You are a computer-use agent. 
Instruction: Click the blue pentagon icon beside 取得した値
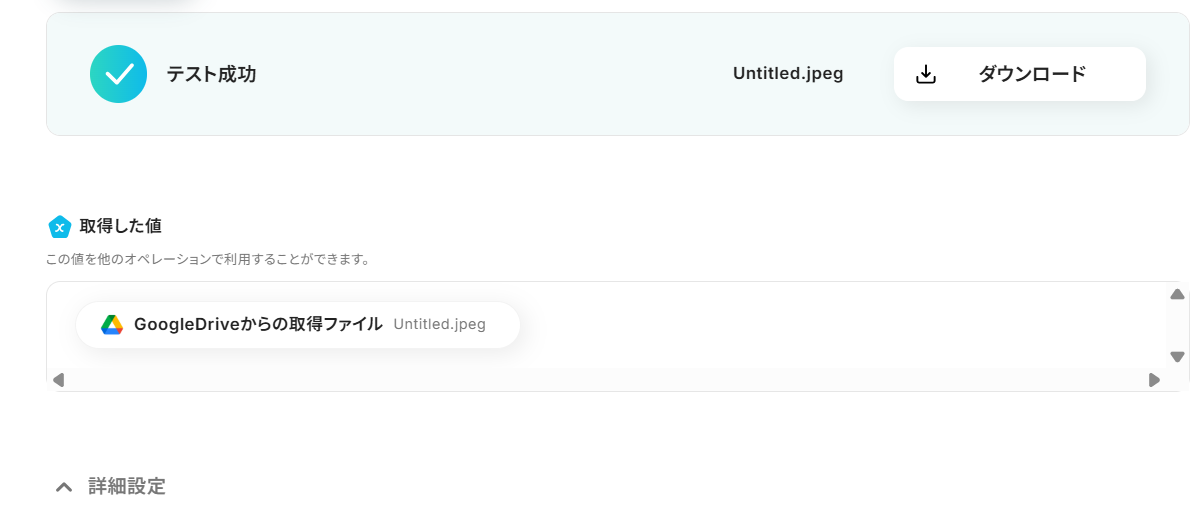pyautogui.click(x=59, y=227)
